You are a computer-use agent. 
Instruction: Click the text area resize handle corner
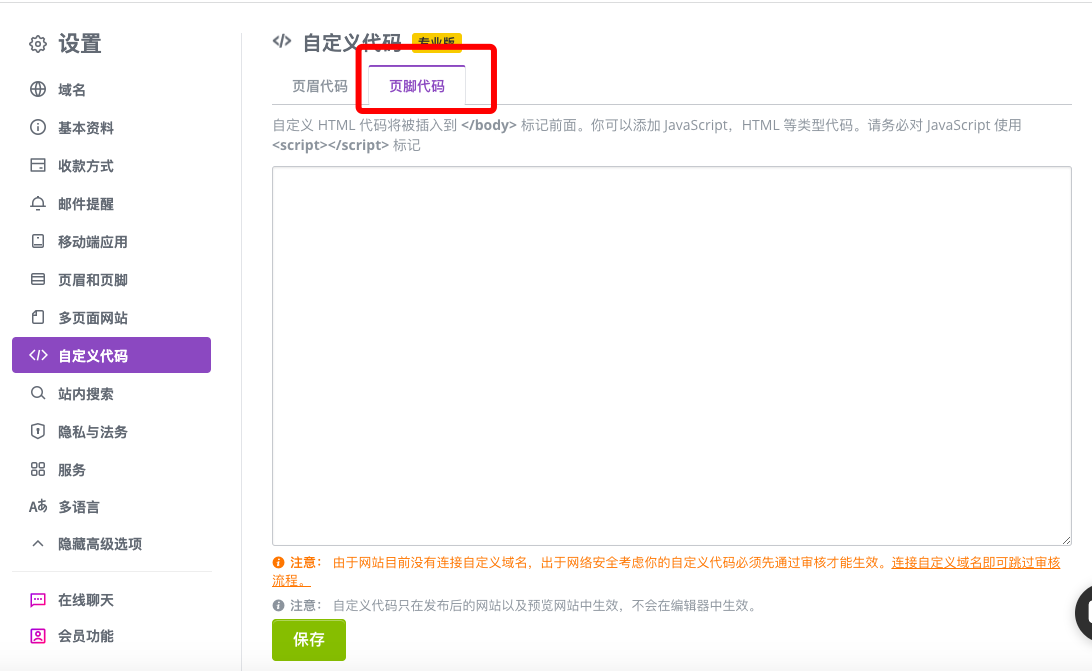click(x=1066, y=540)
